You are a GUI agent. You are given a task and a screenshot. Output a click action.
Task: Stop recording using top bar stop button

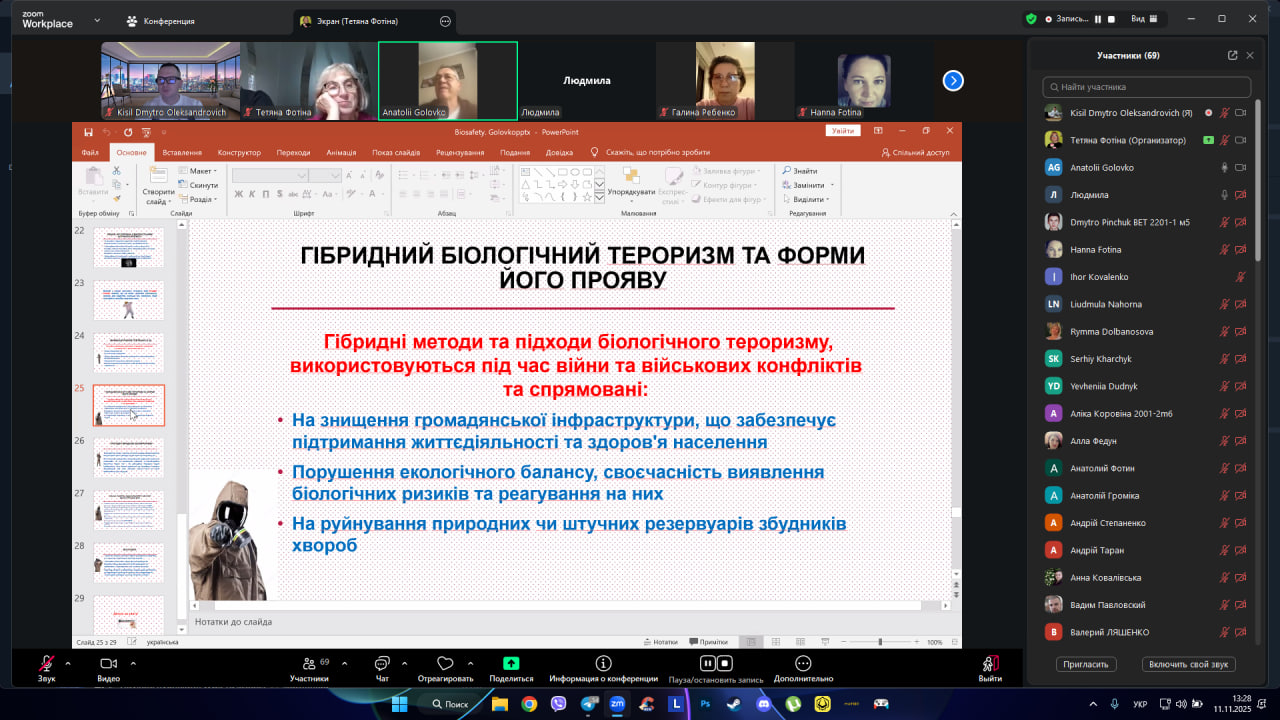[1112, 19]
